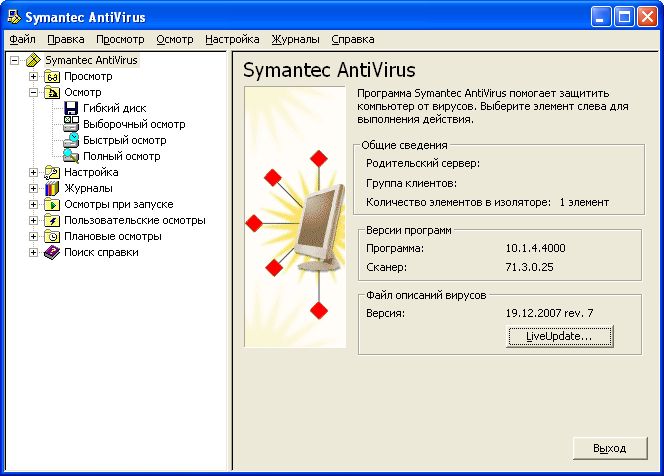664x476 pixels.
Task: Collapse the Осмотр tree node
Action: 34,92
